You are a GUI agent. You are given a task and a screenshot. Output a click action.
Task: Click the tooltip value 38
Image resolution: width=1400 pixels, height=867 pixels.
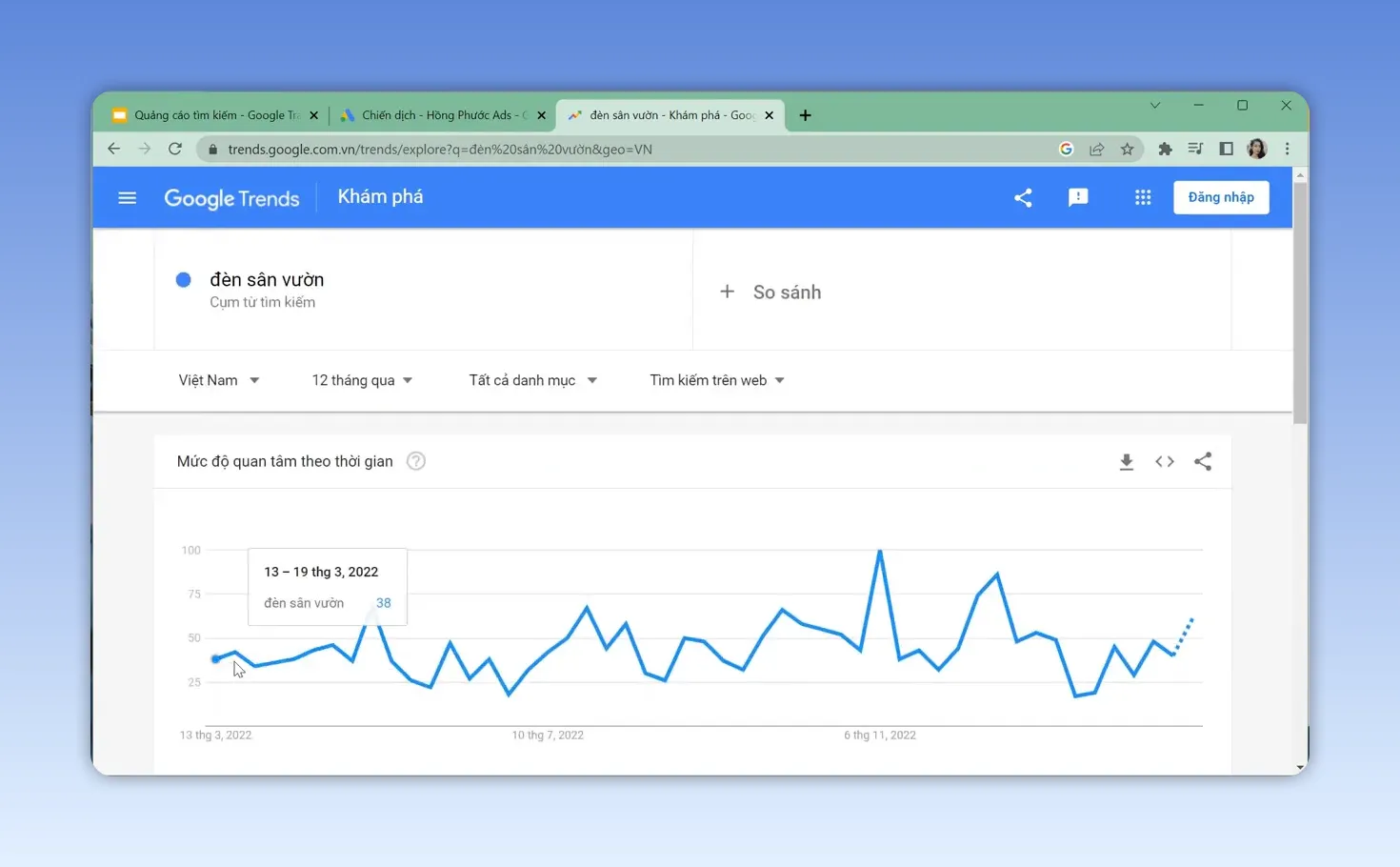(x=384, y=603)
